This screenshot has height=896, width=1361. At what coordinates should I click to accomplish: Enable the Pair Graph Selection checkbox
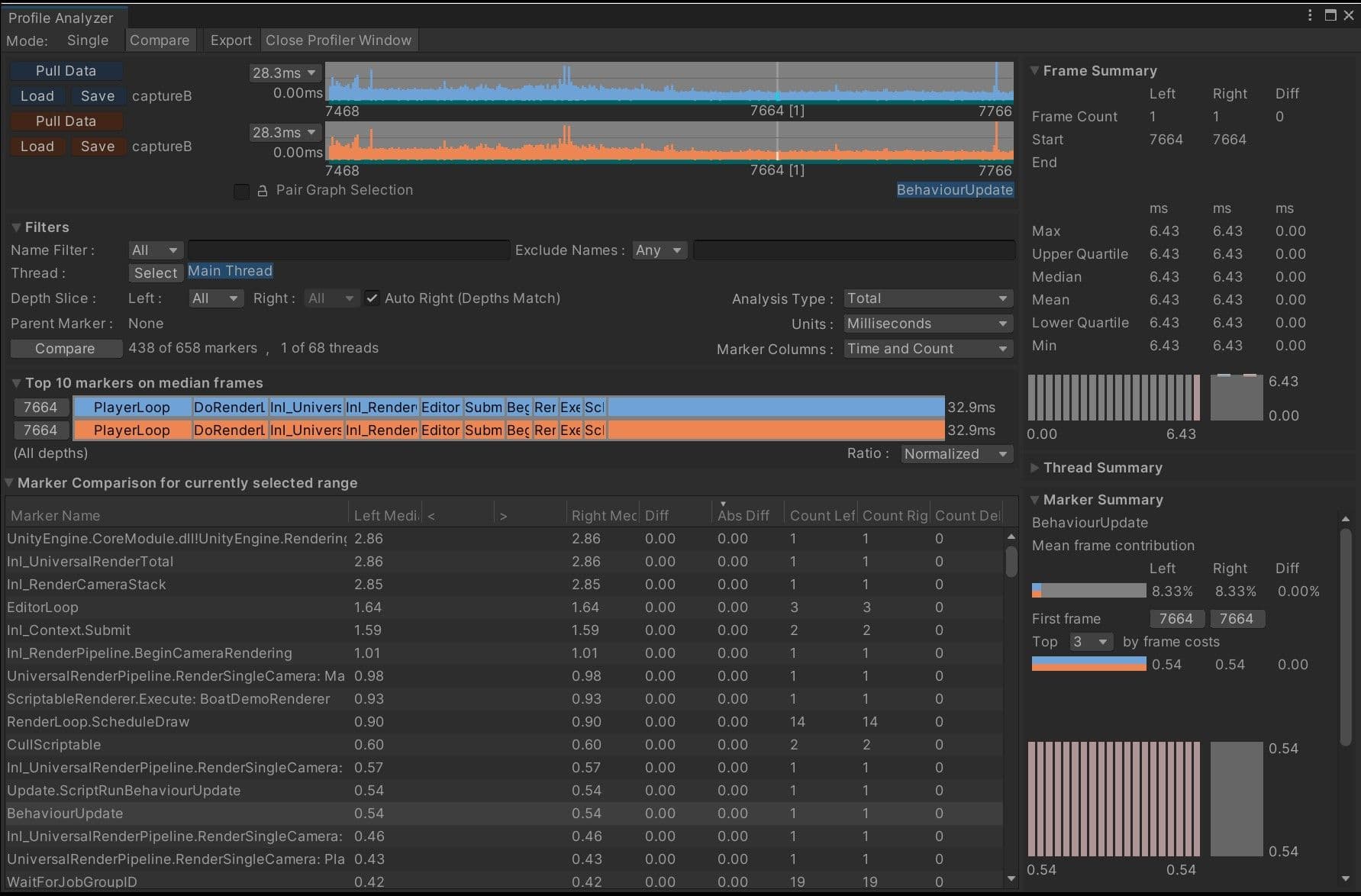click(x=241, y=192)
